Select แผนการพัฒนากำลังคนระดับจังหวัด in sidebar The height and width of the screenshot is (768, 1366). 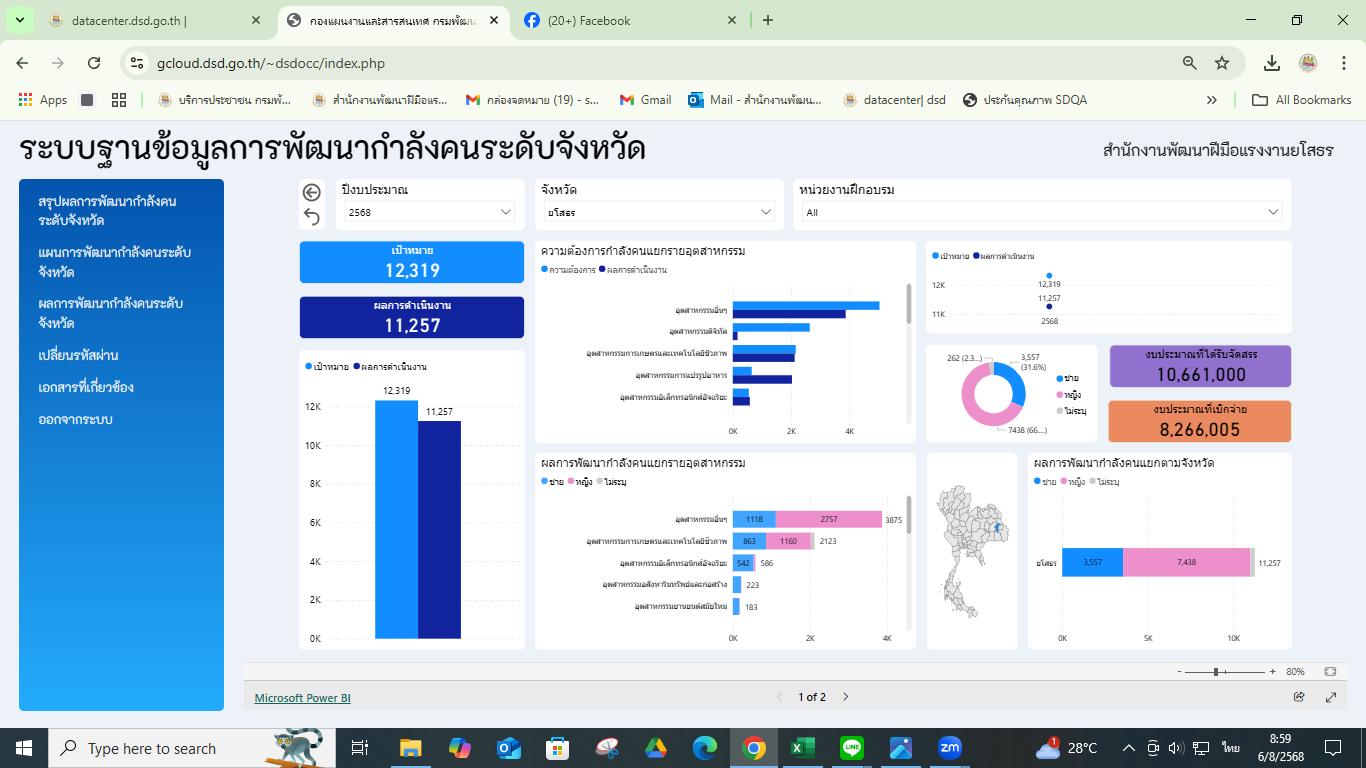(114, 262)
